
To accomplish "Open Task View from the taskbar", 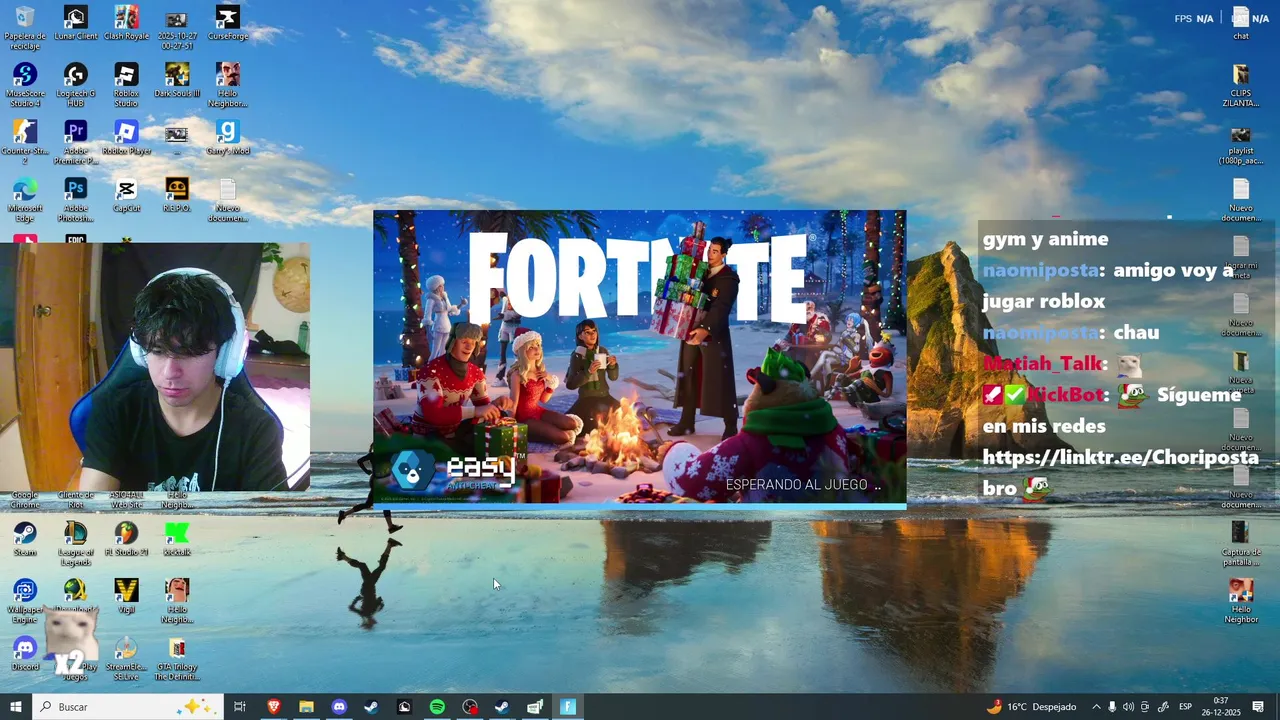I will (x=240, y=707).
